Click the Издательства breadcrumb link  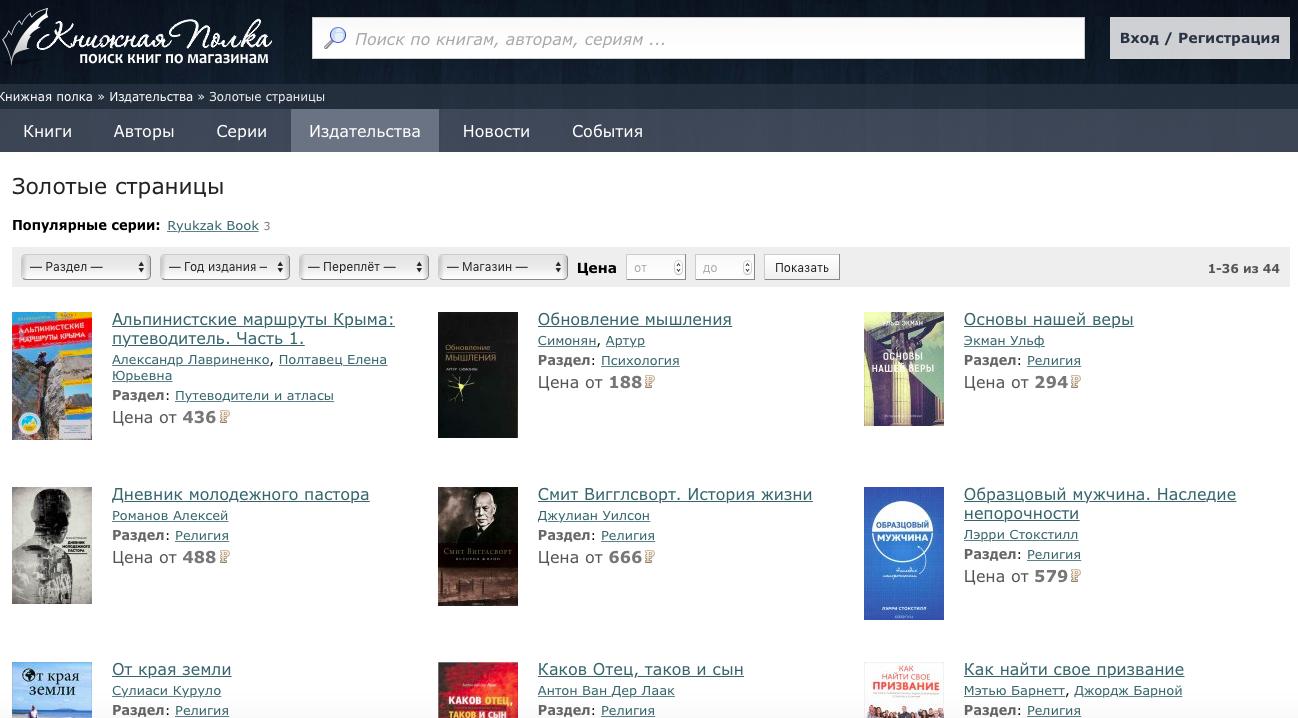pyautogui.click(x=151, y=97)
